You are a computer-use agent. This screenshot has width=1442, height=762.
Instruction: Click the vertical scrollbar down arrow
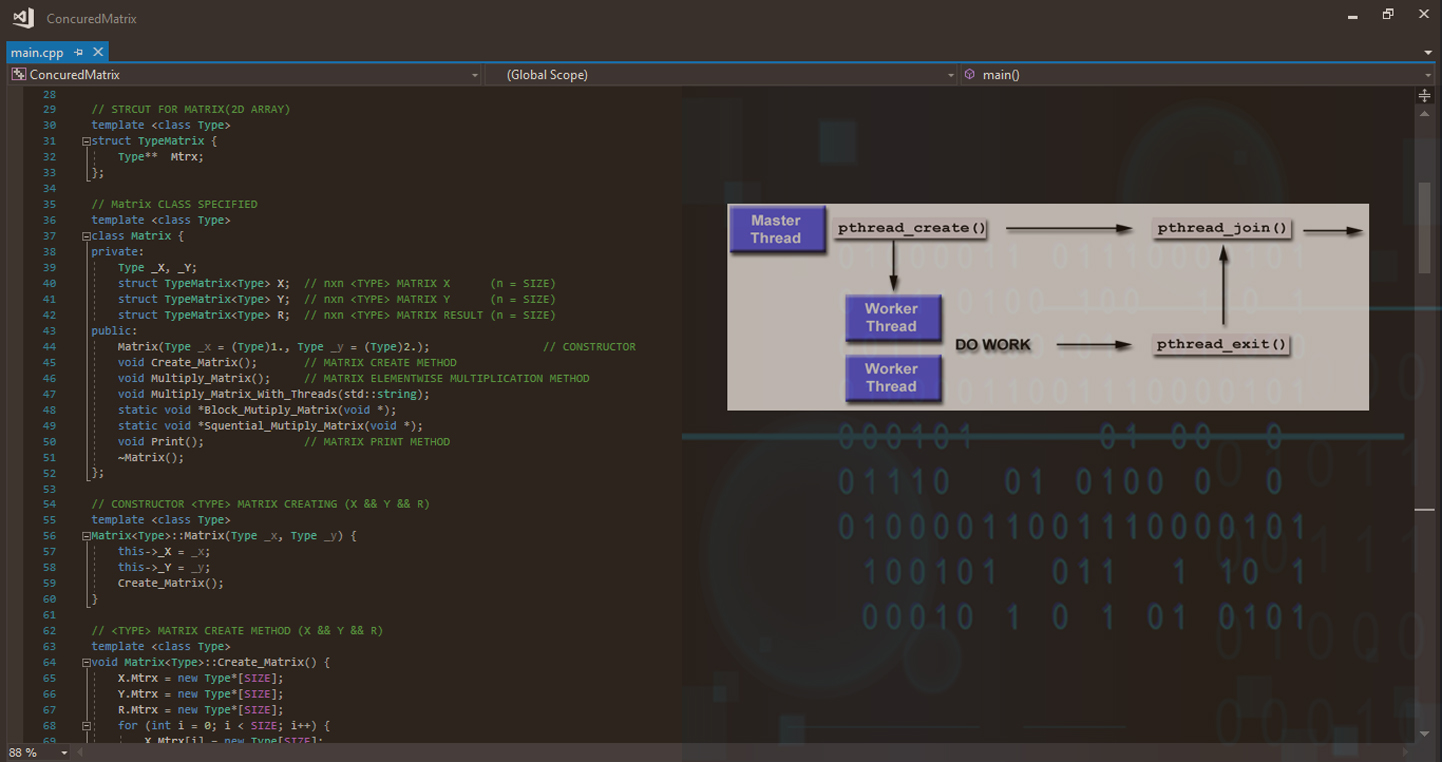(x=1425, y=734)
